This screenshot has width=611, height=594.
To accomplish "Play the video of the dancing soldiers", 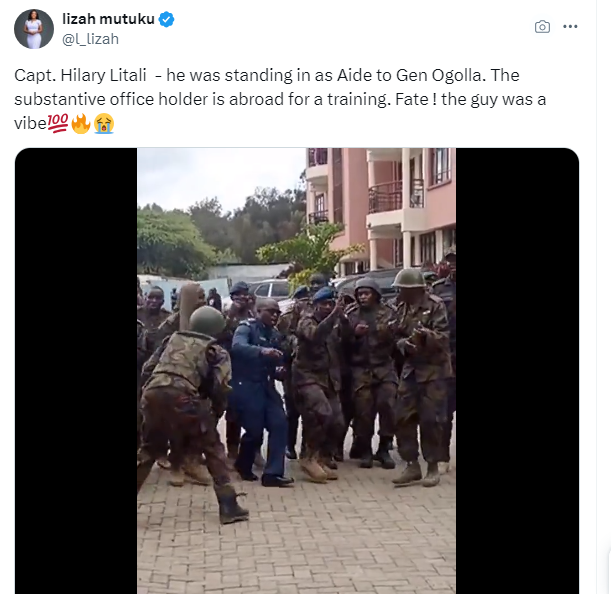I will click(297, 371).
